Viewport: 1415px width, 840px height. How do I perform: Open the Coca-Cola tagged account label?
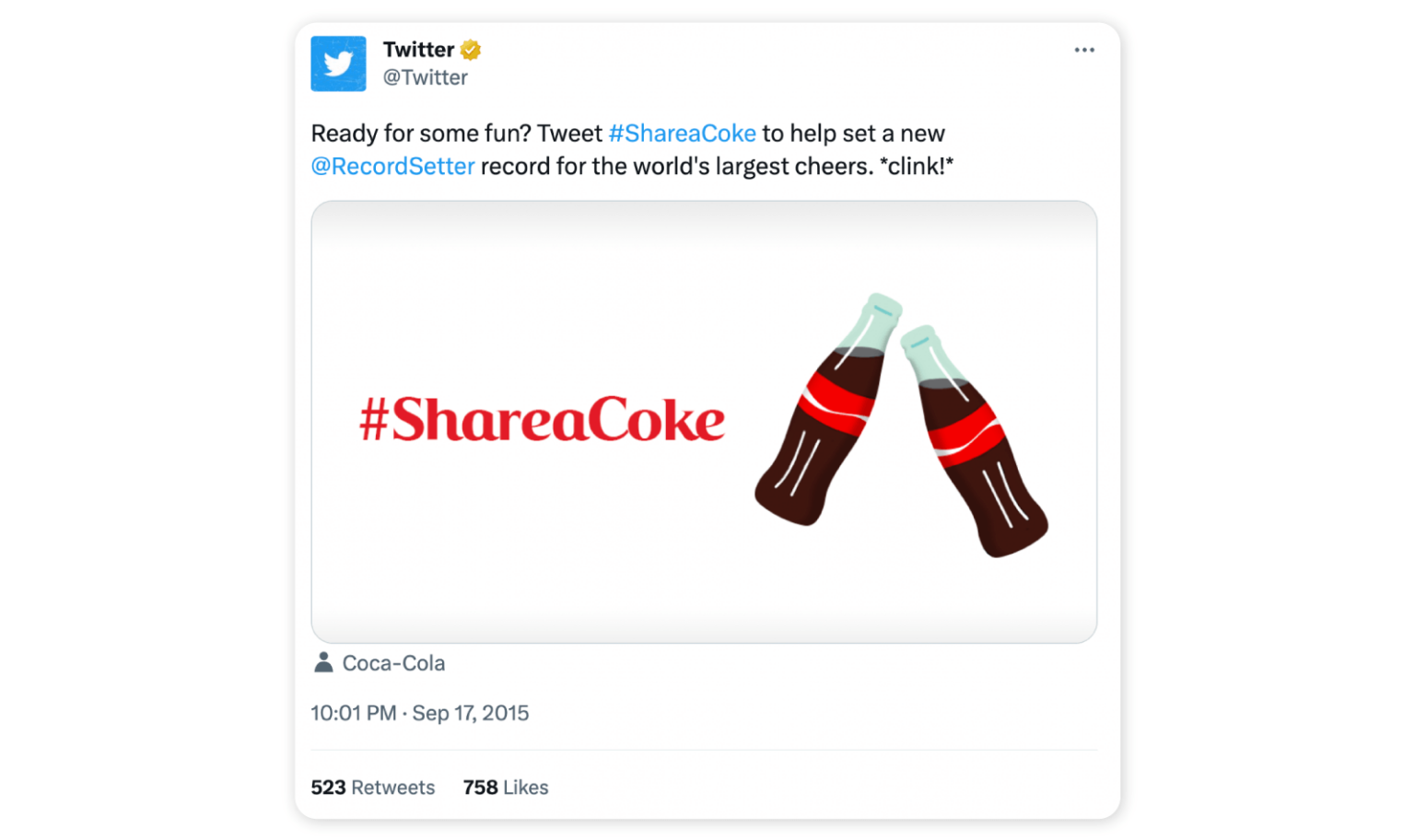point(393,663)
